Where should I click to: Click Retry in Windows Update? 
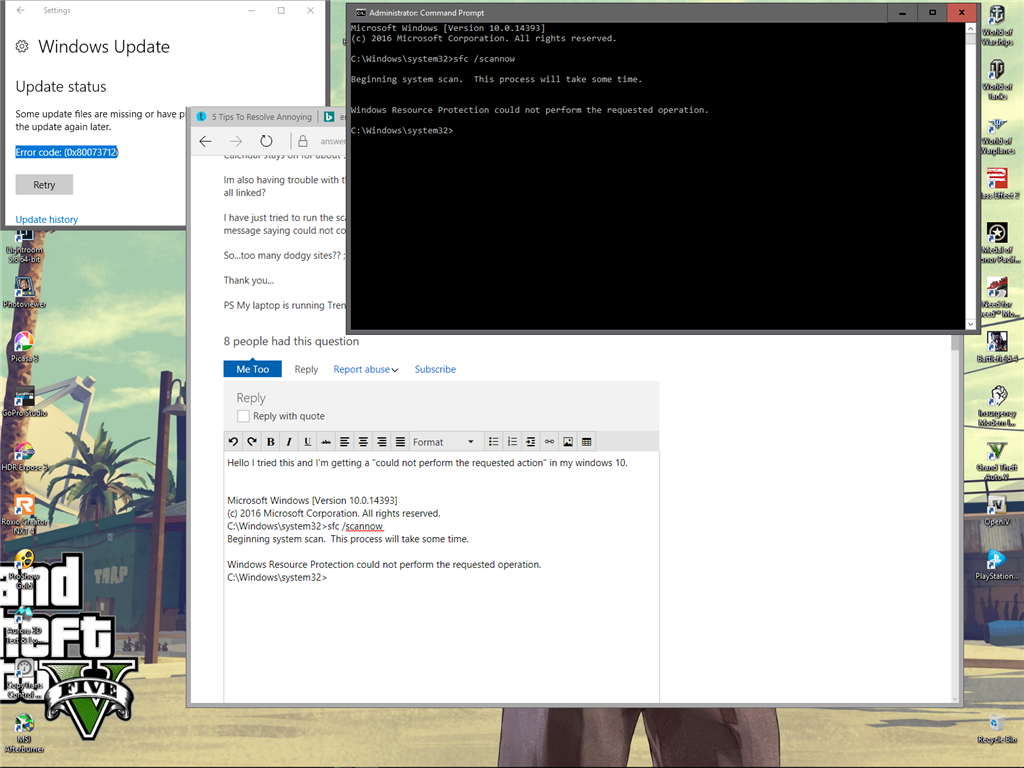pyautogui.click(x=44, y=185)
